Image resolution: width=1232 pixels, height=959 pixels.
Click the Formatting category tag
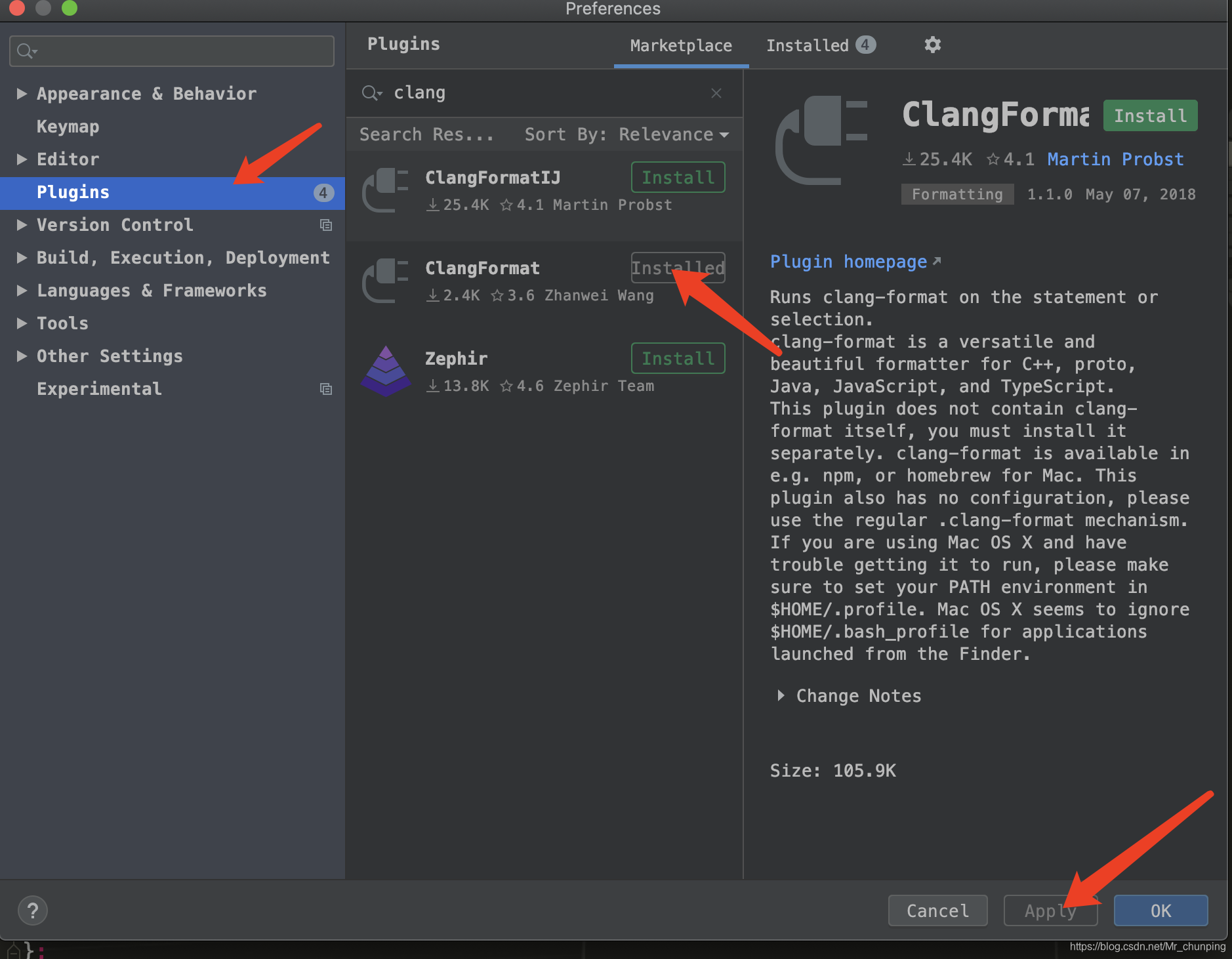point(957,194)
